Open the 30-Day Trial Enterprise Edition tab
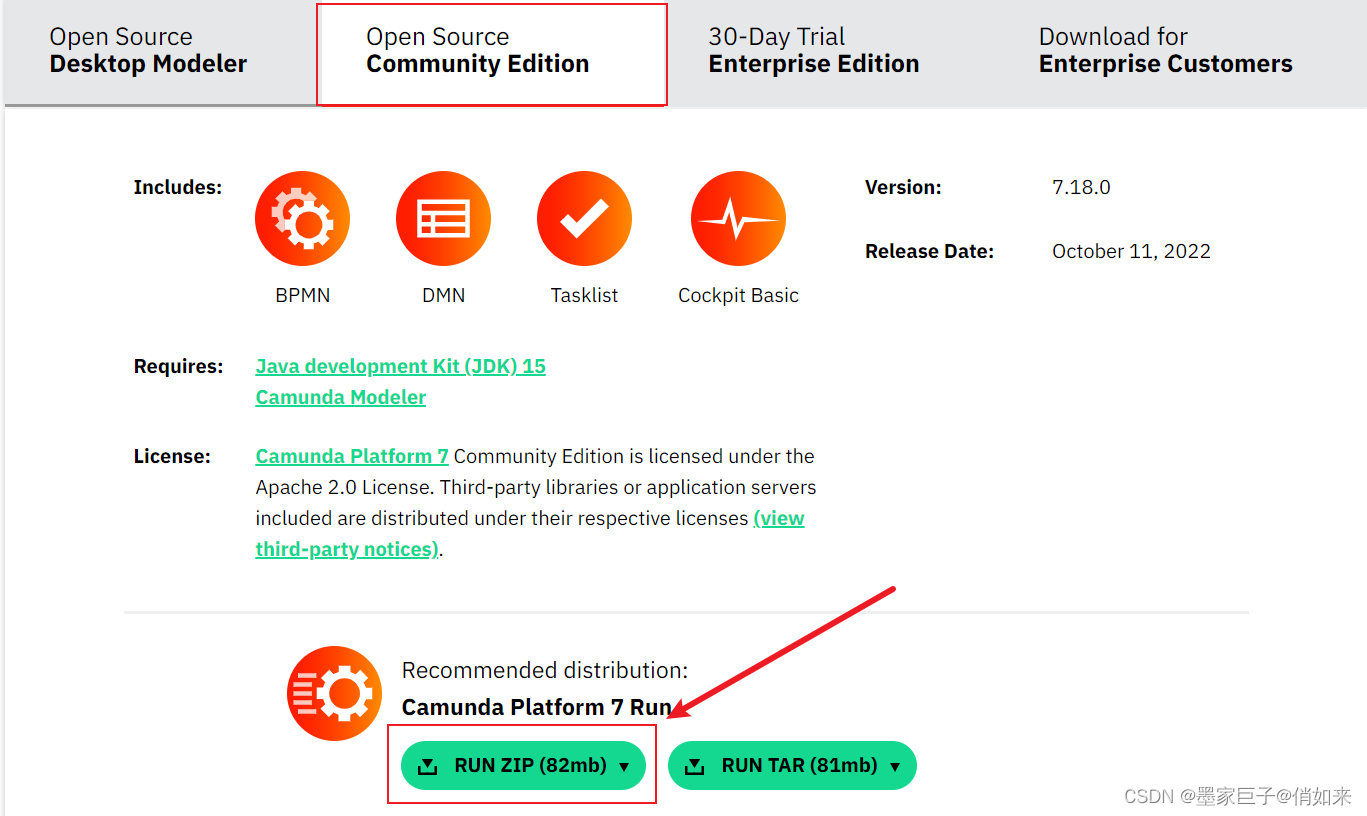 [813, 51]
